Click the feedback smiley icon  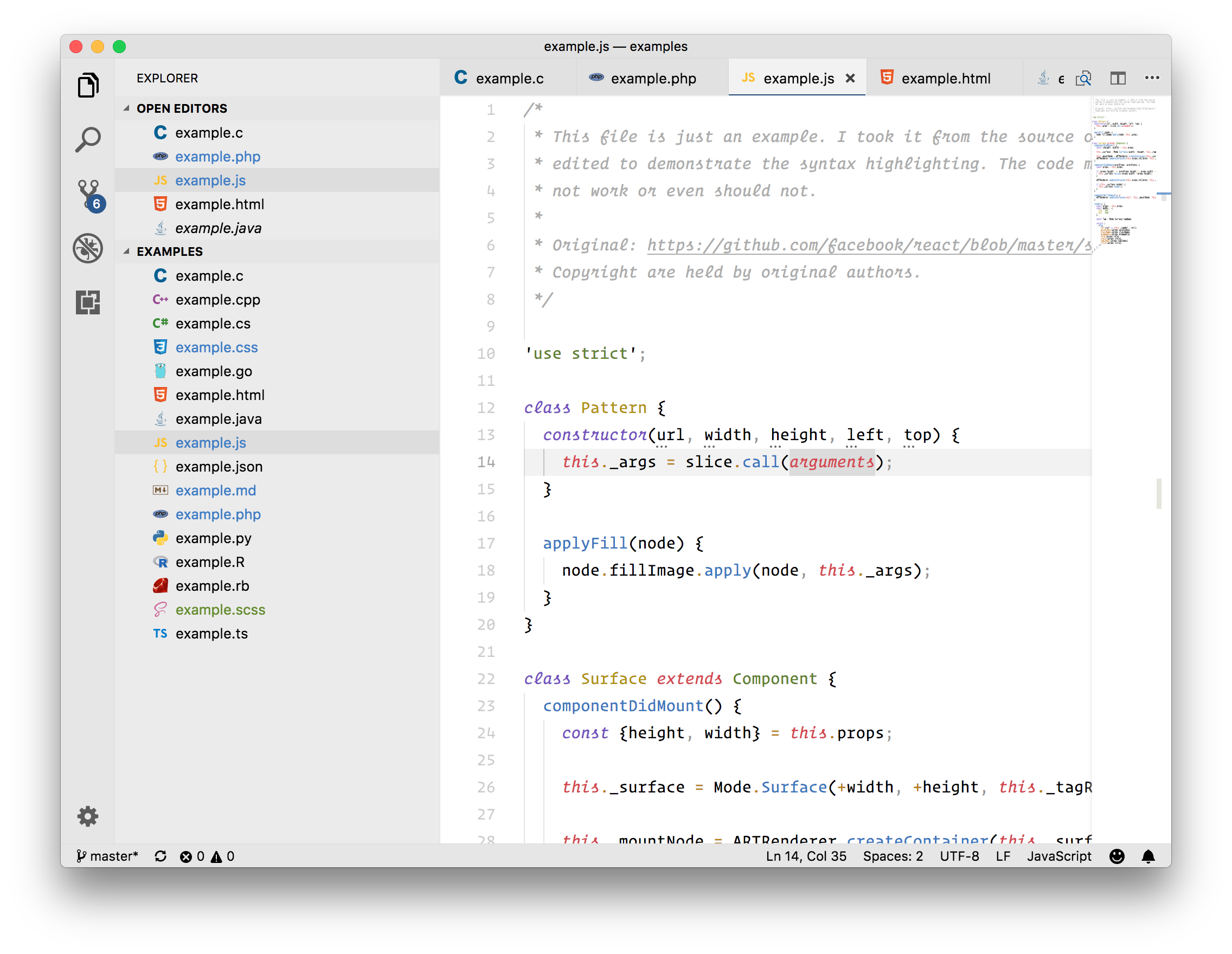[x=1116, y=856]
